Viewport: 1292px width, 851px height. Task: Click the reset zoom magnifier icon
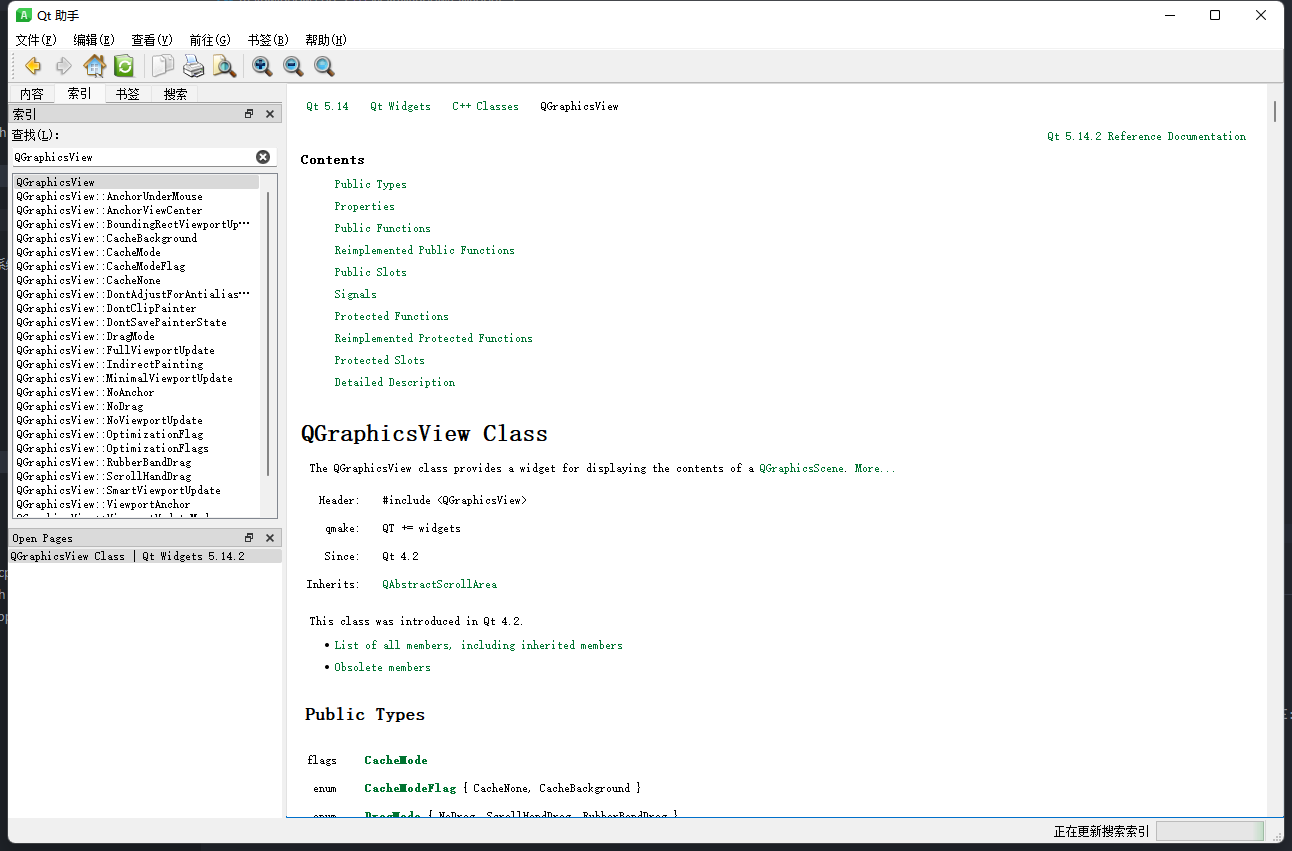click(324, 66)
